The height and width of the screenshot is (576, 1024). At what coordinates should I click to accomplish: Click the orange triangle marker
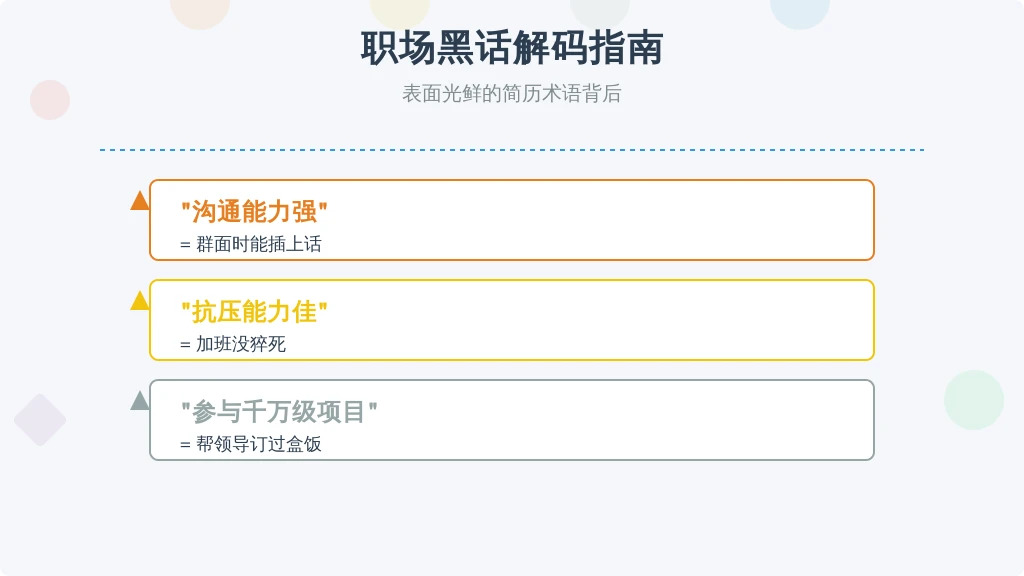point(140,200)
